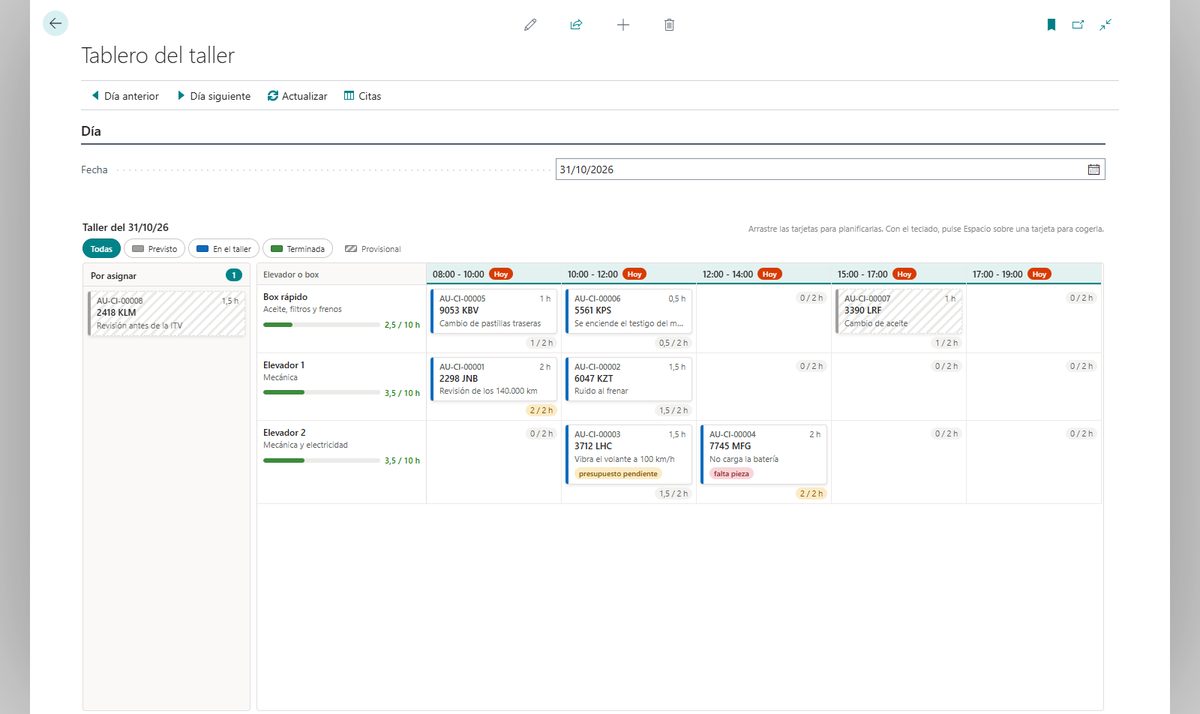The image size is (1200, 714).
Task: Click the Elevador 1 row label
Action: pyautogui.click(x=284, y=365)
